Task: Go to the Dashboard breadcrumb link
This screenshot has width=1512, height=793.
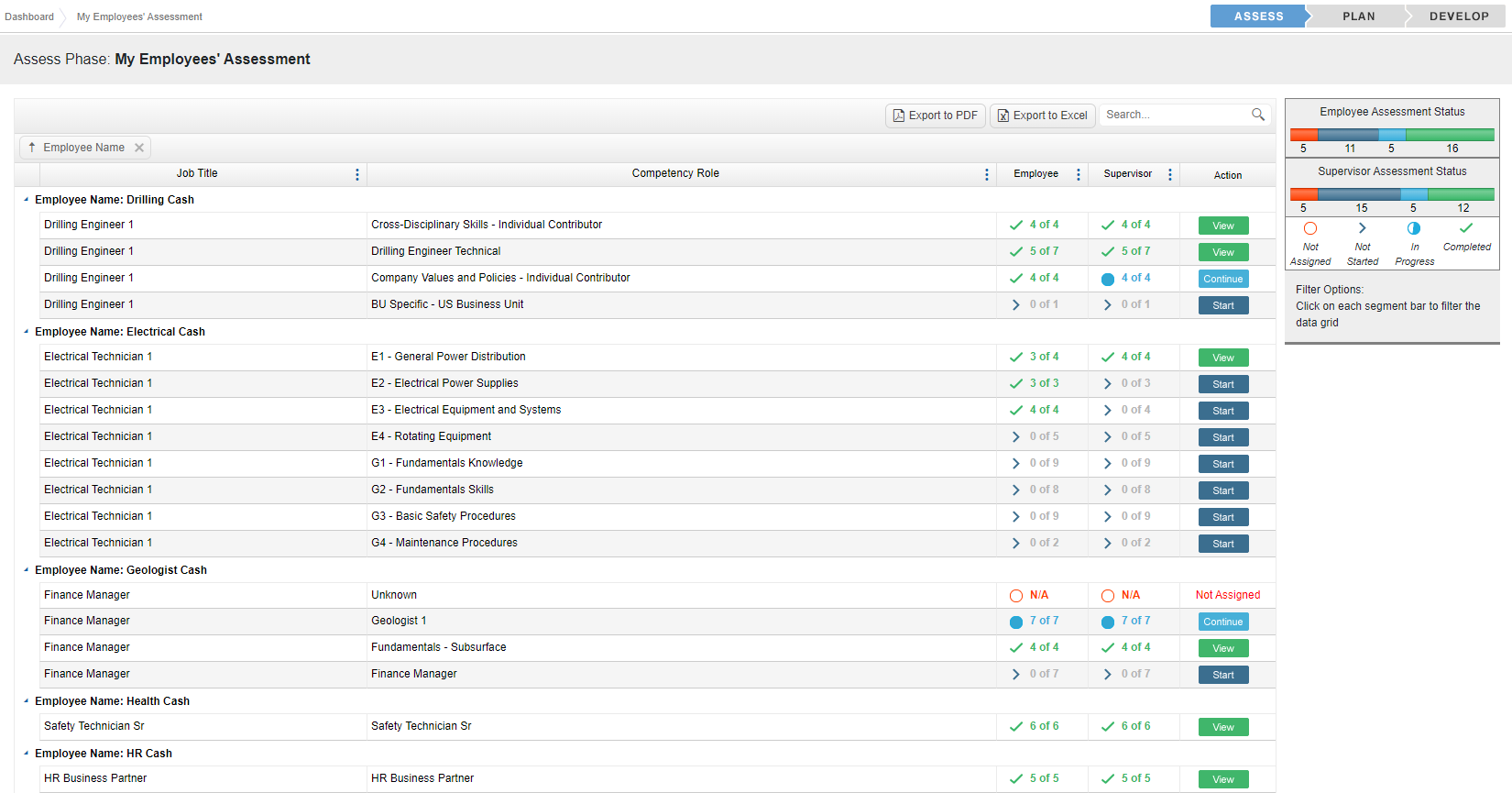Action: click(29, 17)
